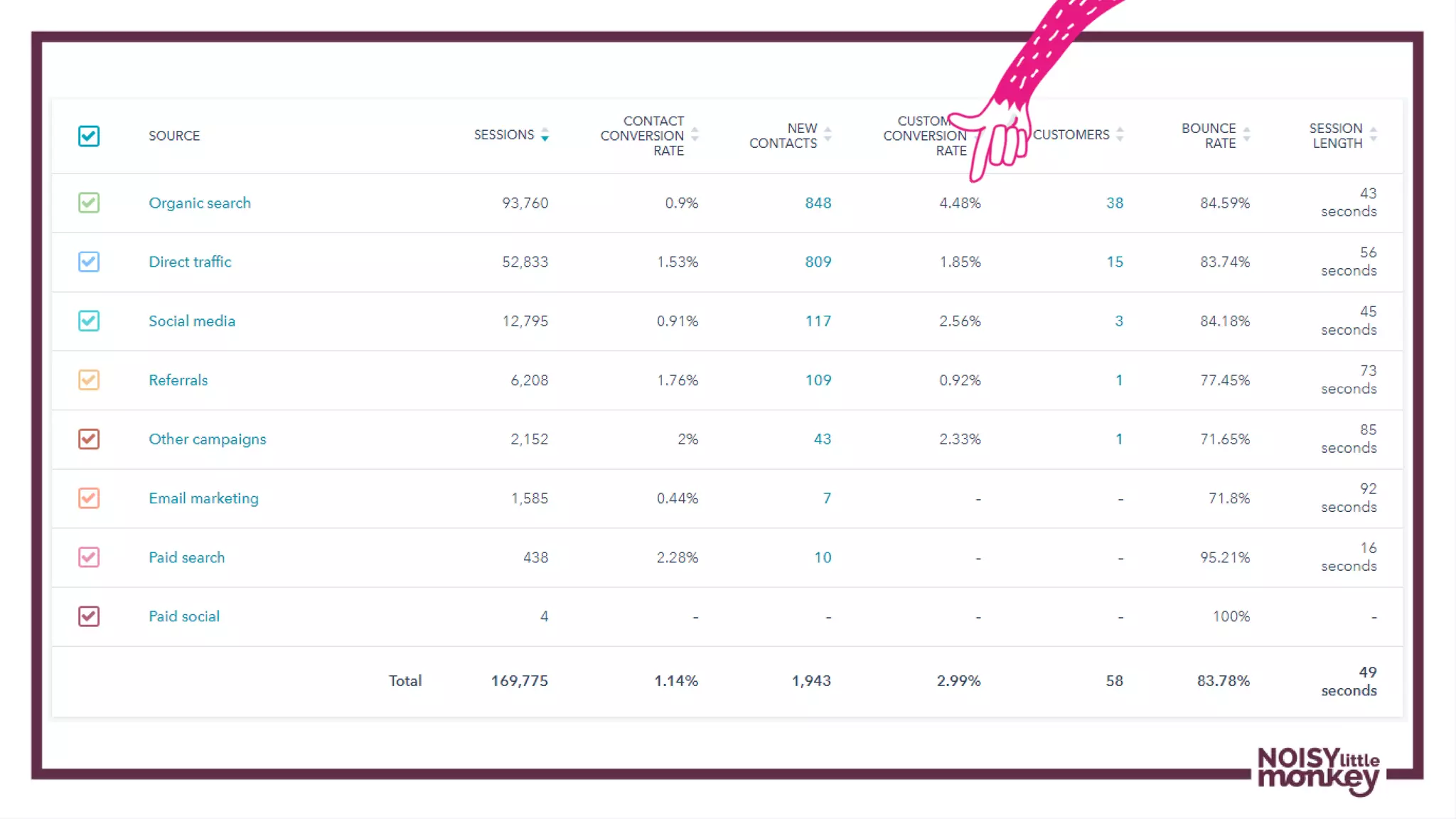This screenshot has width=1456, height=819.
Task: Open Social media source link
Action: point(191,321)
